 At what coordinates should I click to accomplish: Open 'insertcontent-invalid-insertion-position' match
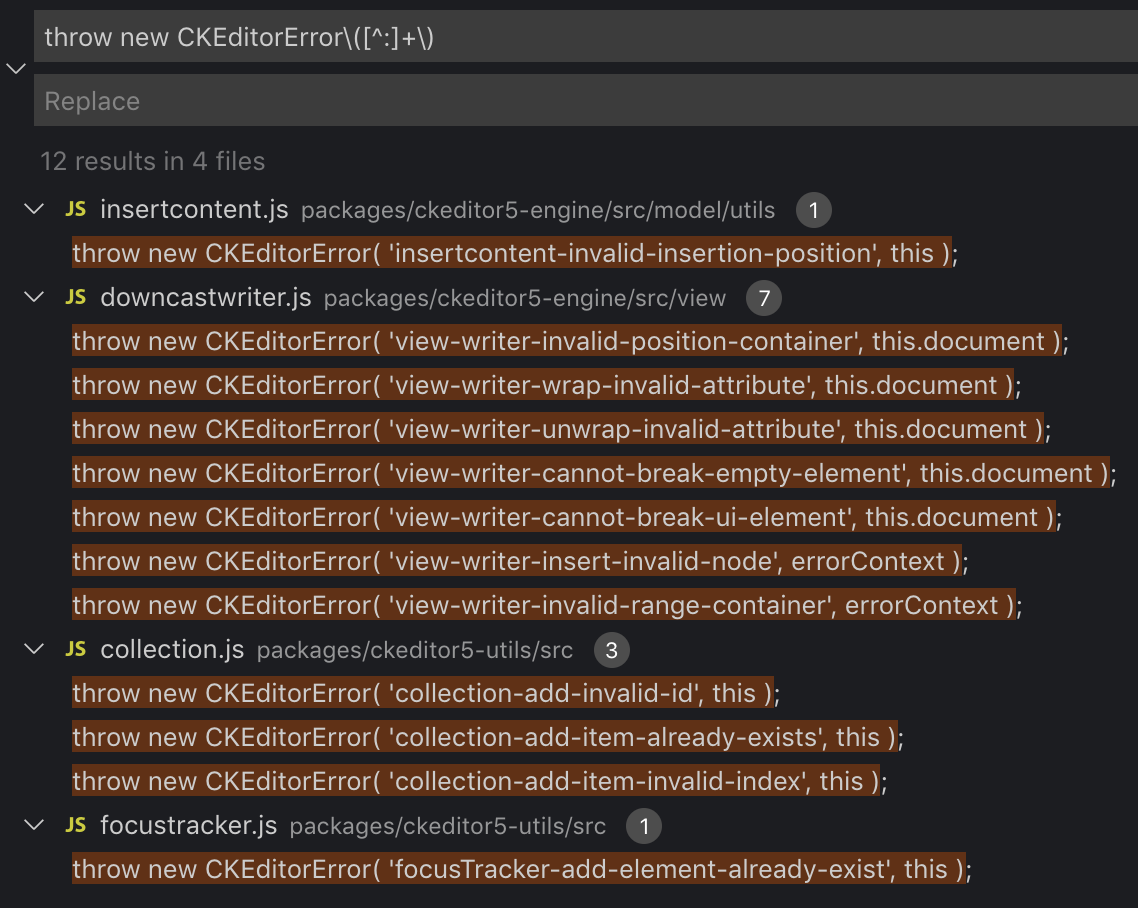point(515,253)
